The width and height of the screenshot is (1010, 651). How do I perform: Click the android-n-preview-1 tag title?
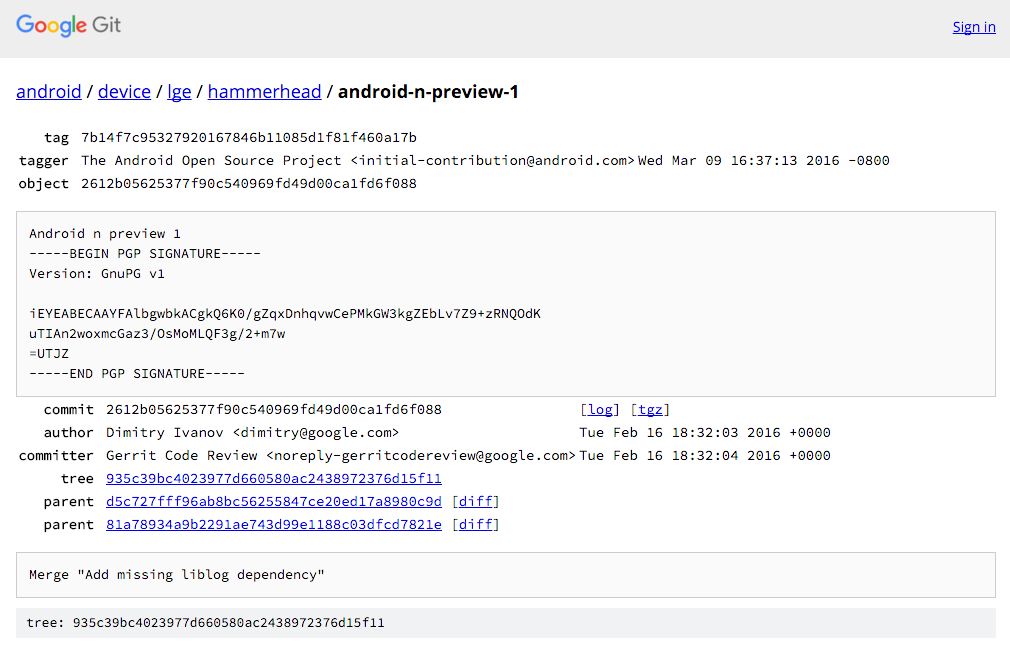click(x=428, y=91)
